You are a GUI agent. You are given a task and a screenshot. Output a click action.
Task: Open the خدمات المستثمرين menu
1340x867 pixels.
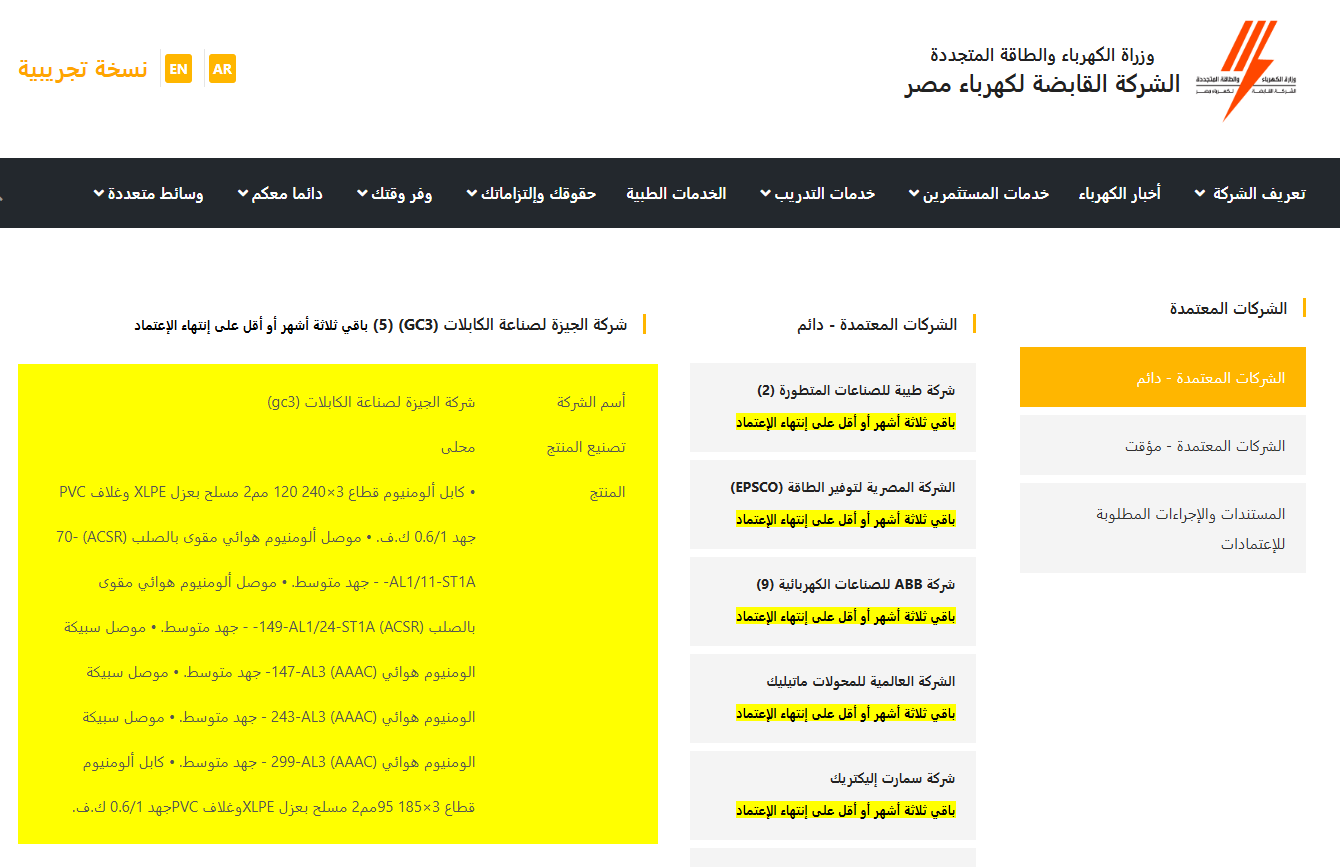[987, 193]
